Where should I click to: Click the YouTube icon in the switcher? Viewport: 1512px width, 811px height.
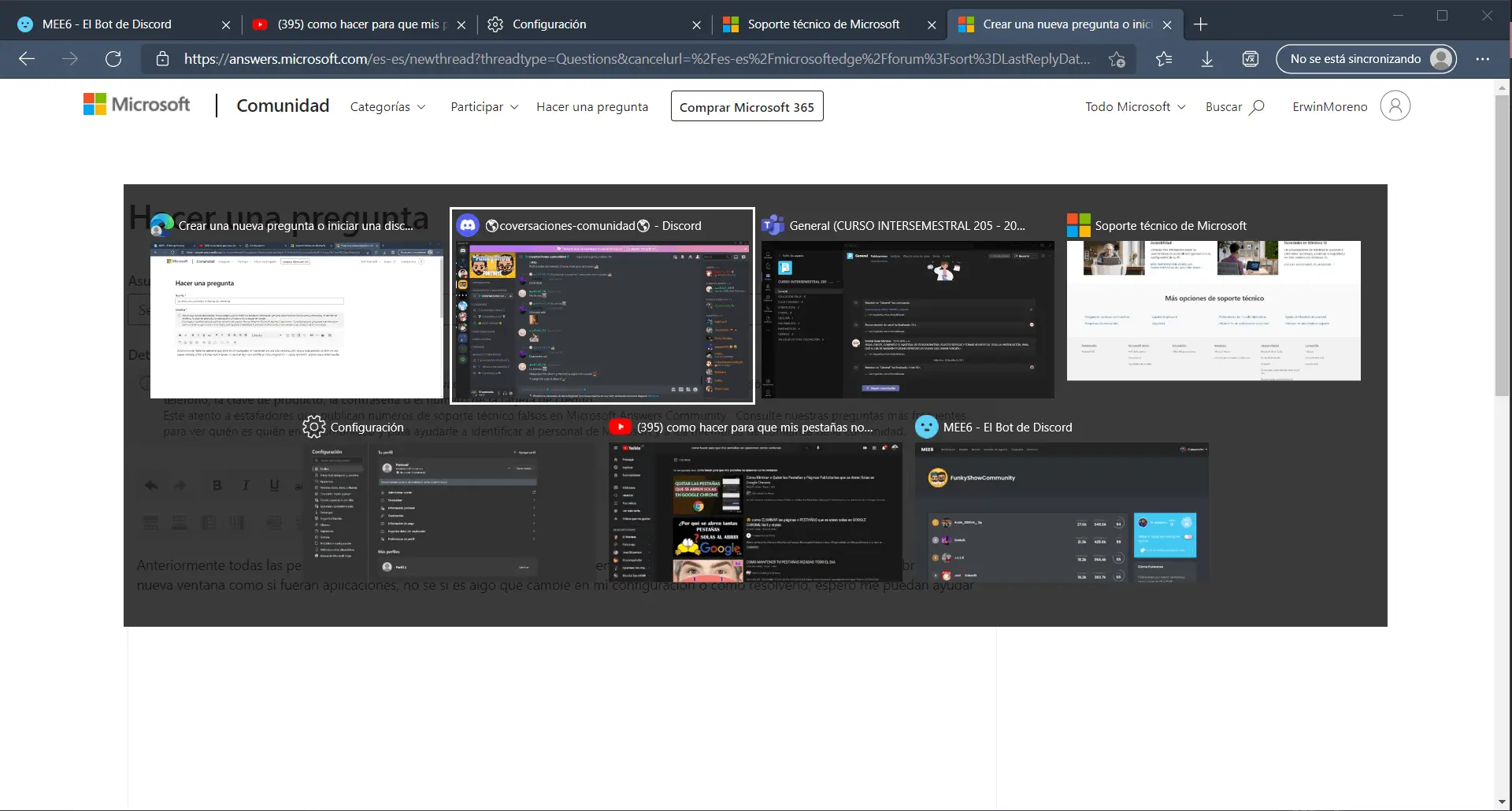pyautogui.click(x=621, y=427)
